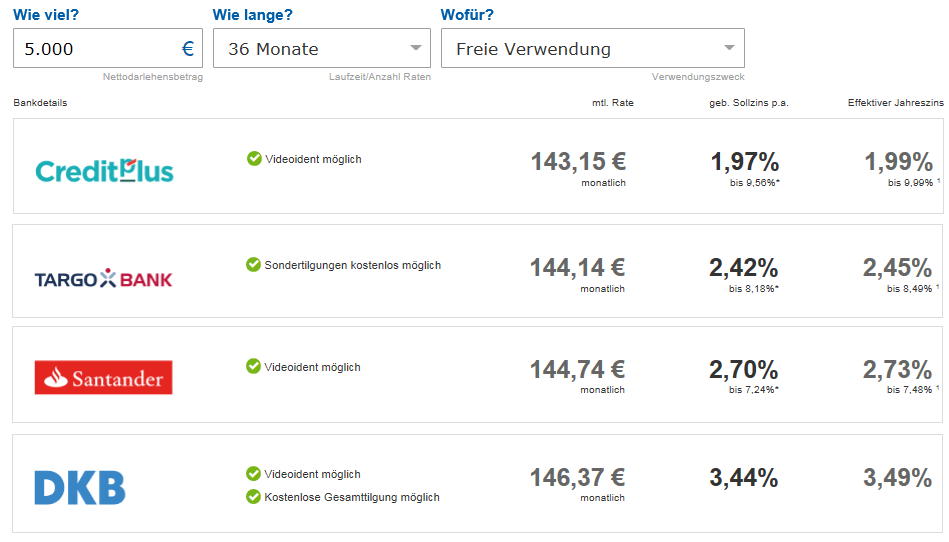Click the Bankdetails column header

tap(40, 103)
